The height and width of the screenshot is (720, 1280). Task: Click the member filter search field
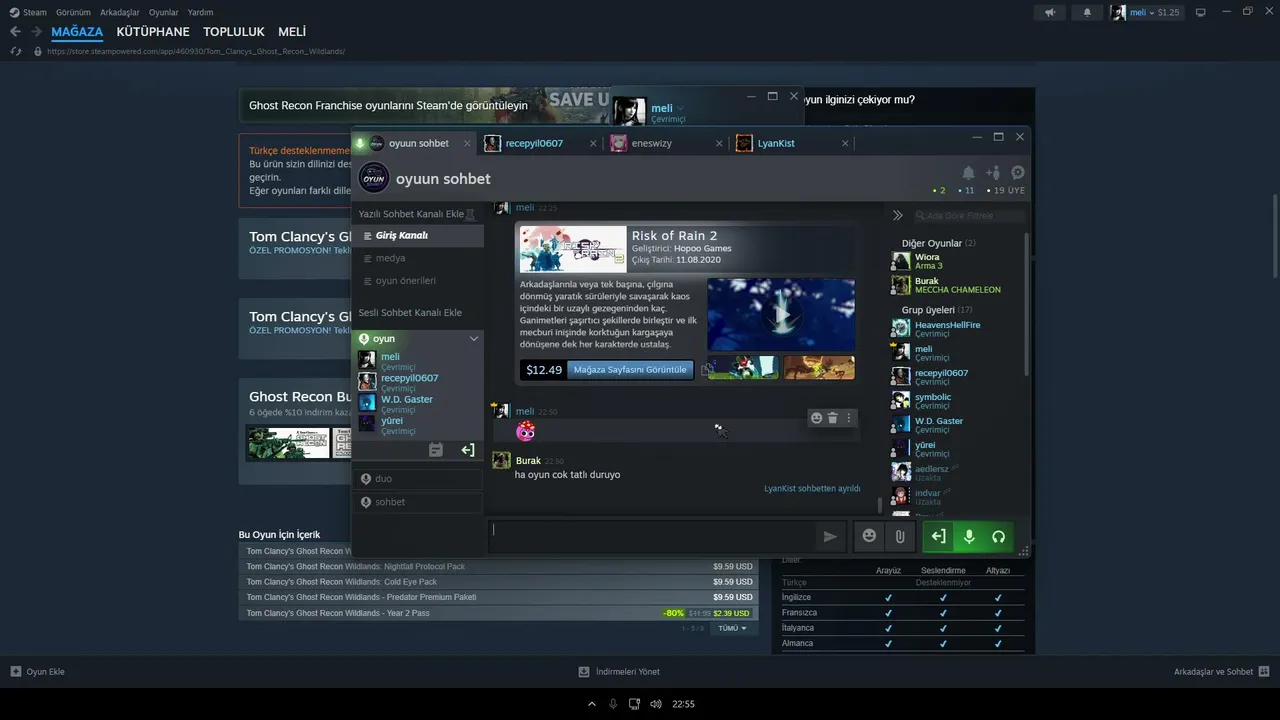[x=970, y=215]
